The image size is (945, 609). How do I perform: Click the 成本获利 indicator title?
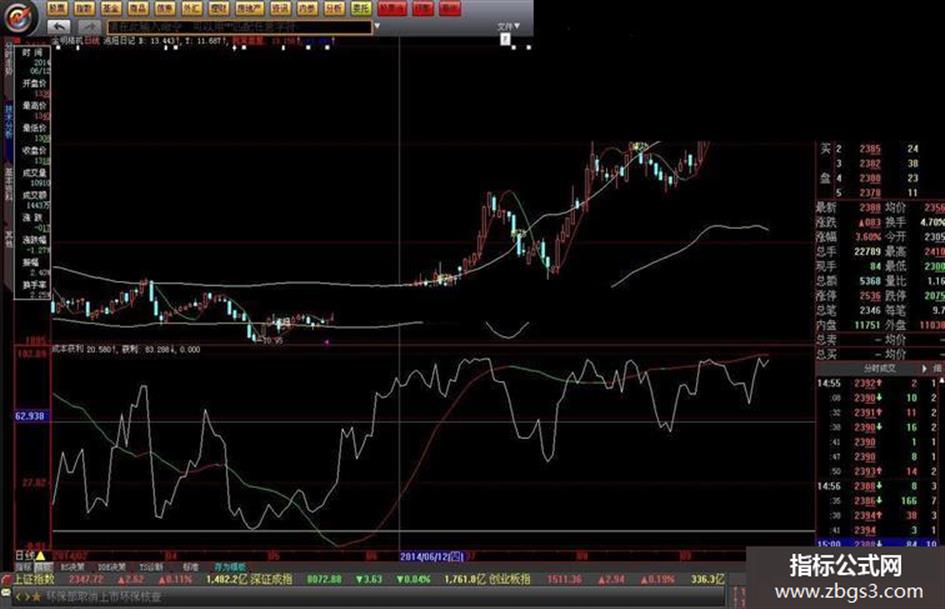(68, 349)
